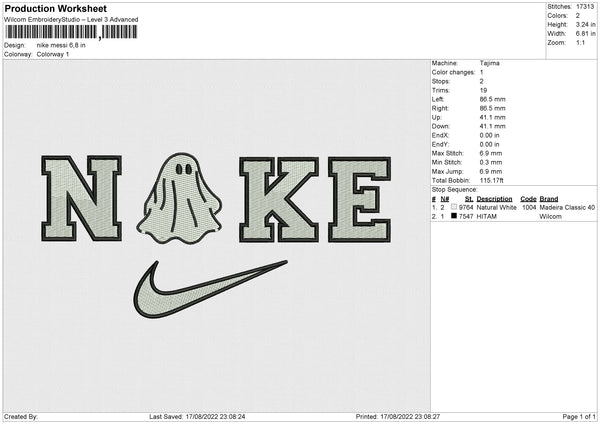Click the EndX value 0.00 in

pos(489,135)
